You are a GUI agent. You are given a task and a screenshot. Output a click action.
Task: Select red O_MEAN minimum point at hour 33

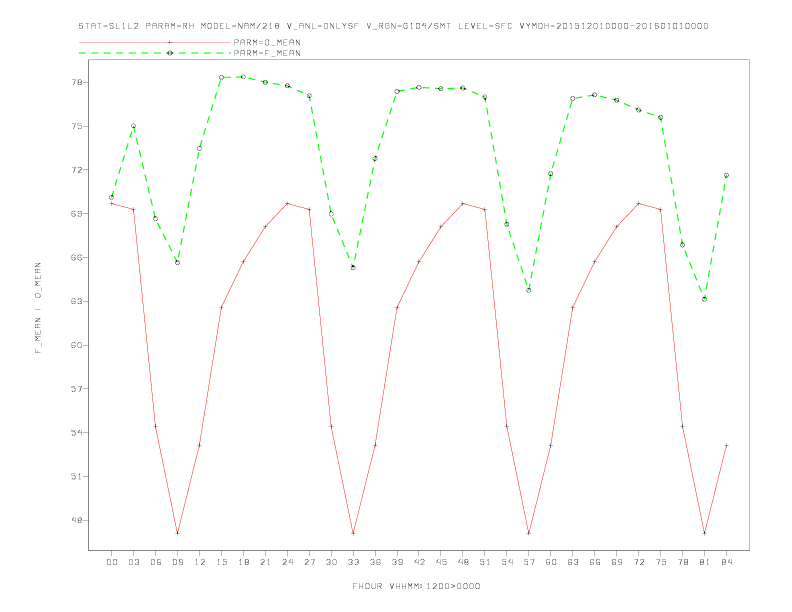click(353, 533)
